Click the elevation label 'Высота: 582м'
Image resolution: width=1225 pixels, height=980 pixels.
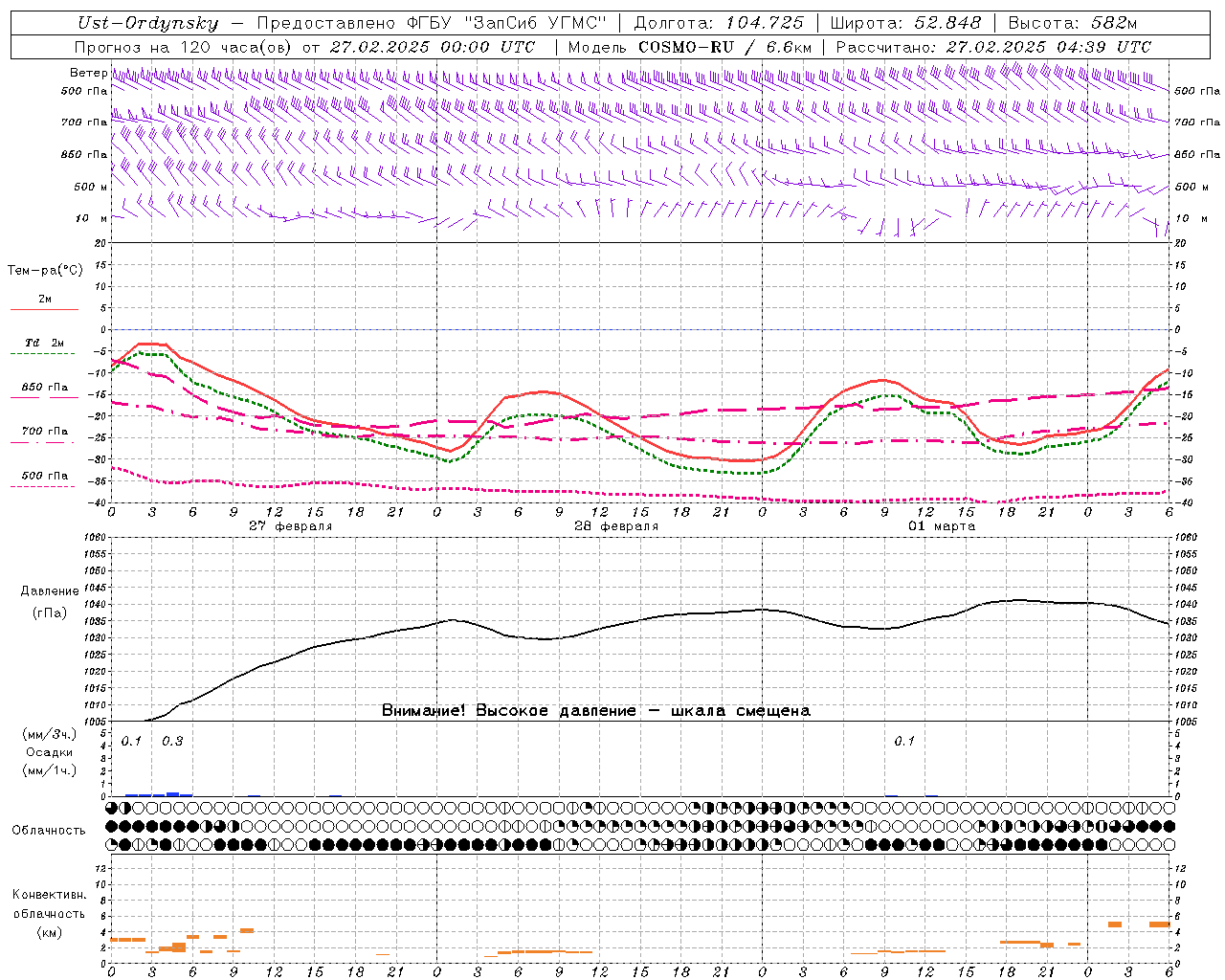(x=1072, y=23)
